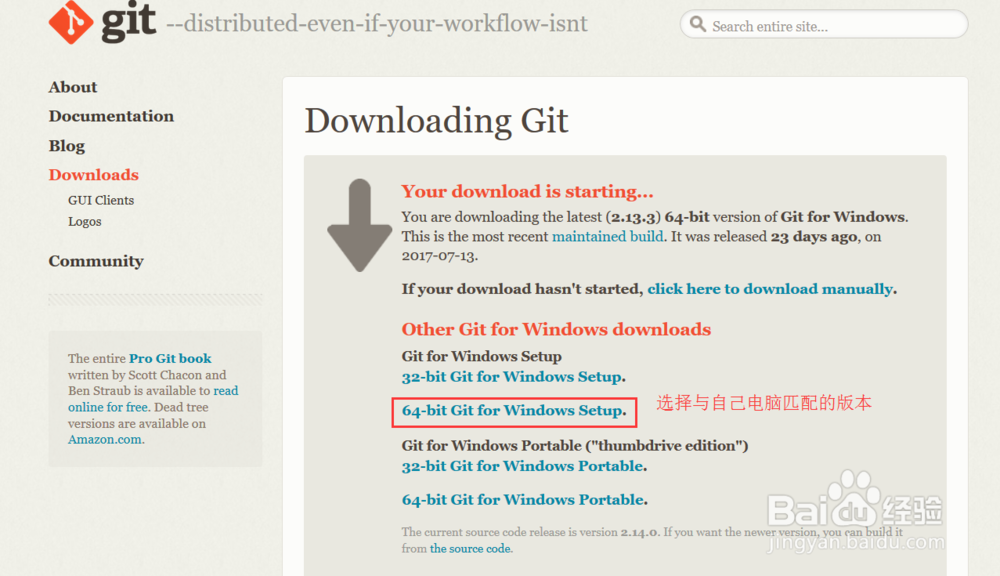The height and width of the screenshot is (576, 1000).
Task: Open the Amazon.com link
Action: [105, 439]
